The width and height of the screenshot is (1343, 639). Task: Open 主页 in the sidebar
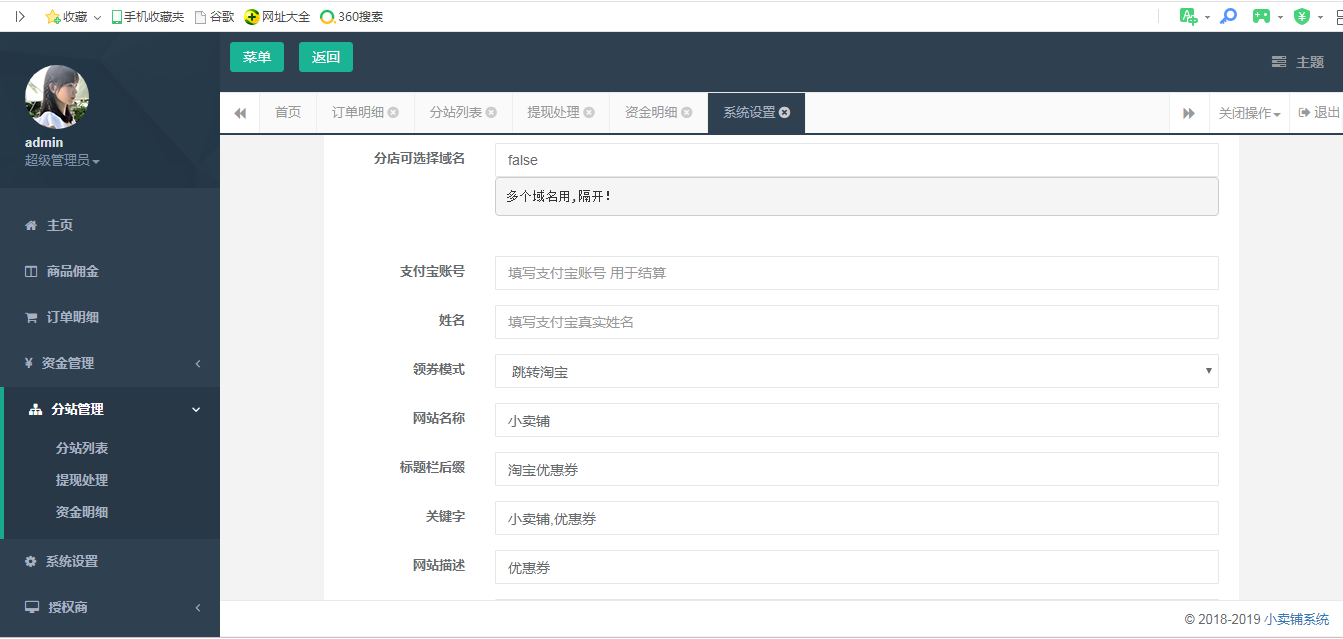(59, 225)
